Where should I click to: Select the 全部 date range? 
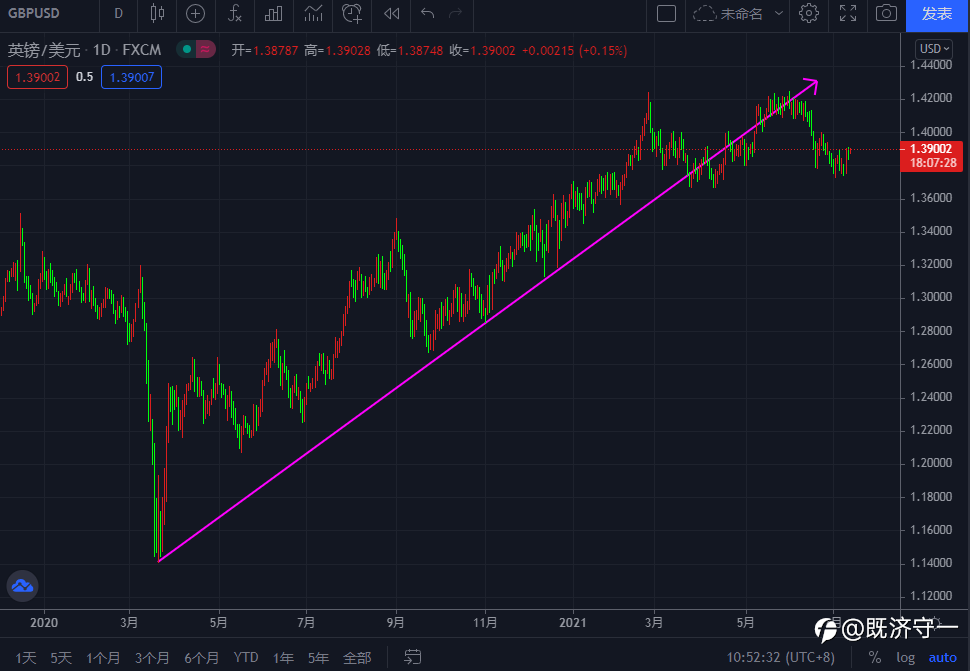point(357,657)
